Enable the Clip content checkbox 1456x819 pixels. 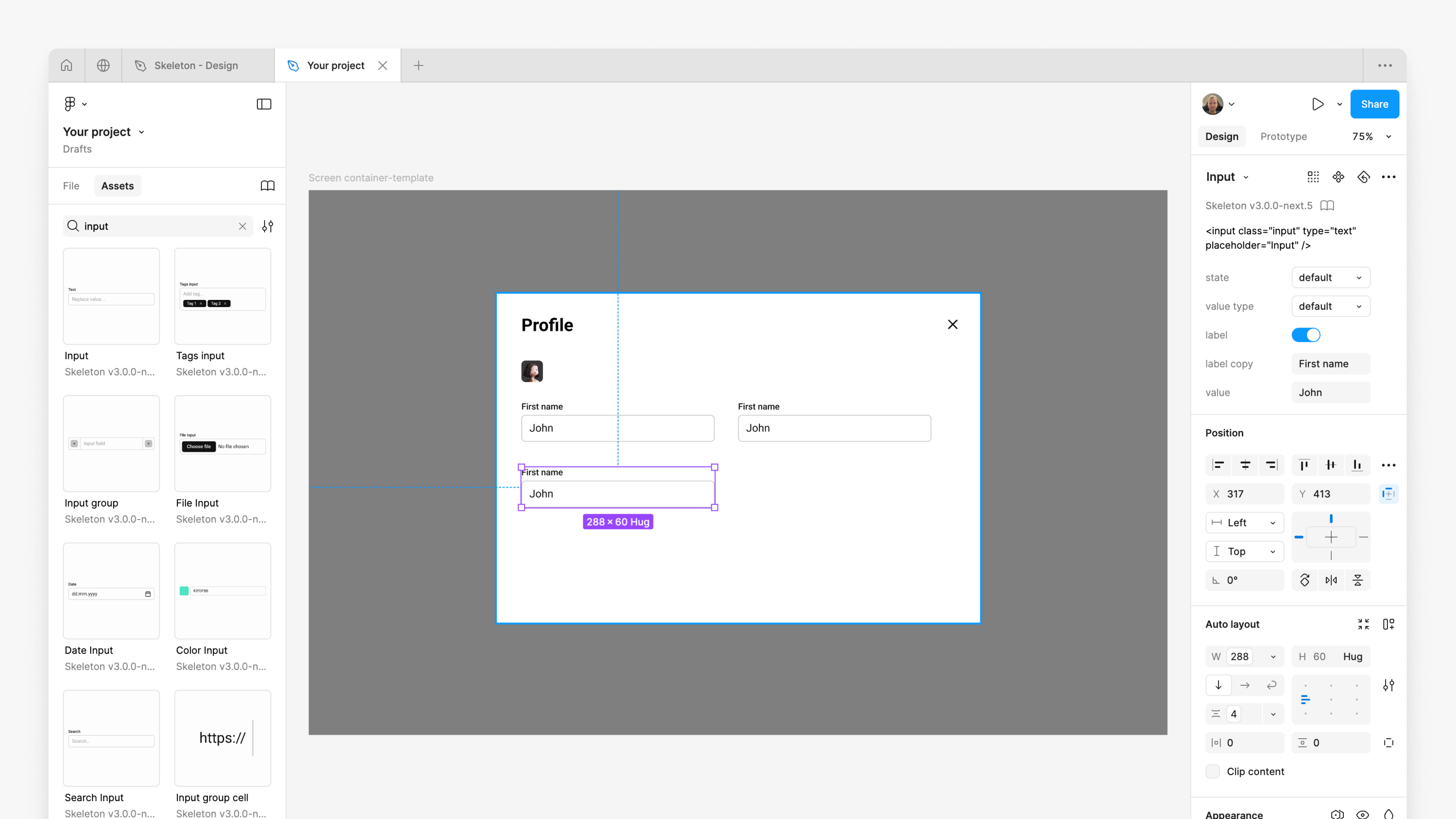(1213, 772)
